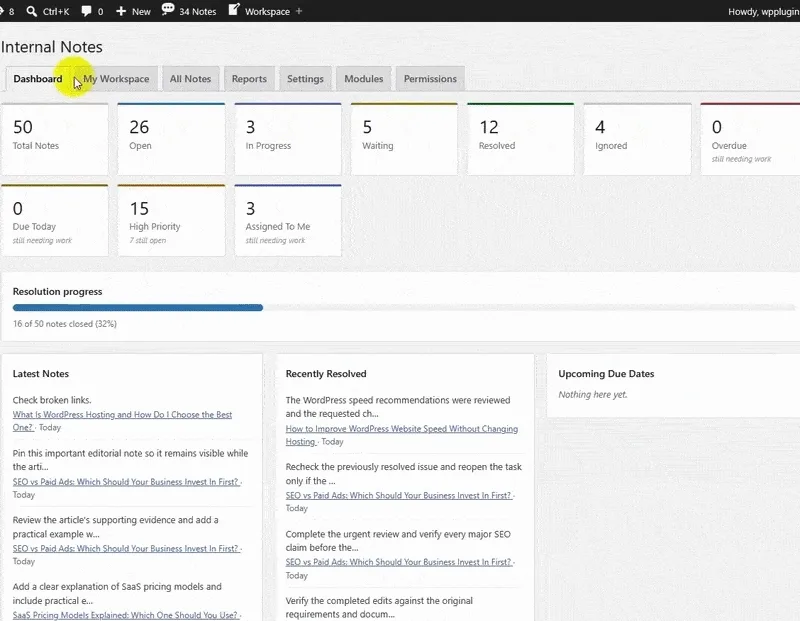Click the 'Upcoming Due Dates' heading
The width and height of the screenshot is (800, 621).
(606, 374)
